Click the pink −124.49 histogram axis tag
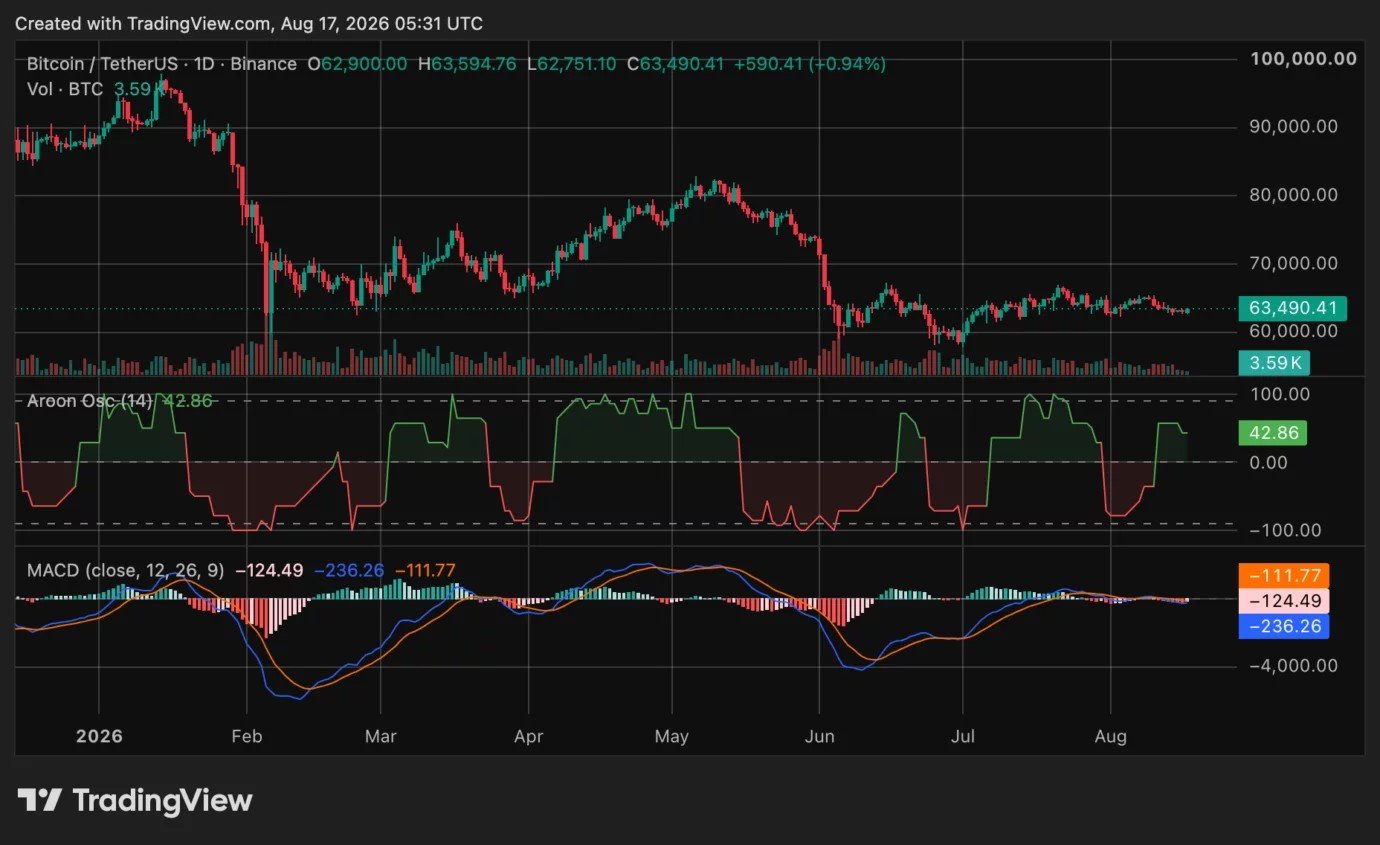The image size is (1380, 845). coord(1285,601)
